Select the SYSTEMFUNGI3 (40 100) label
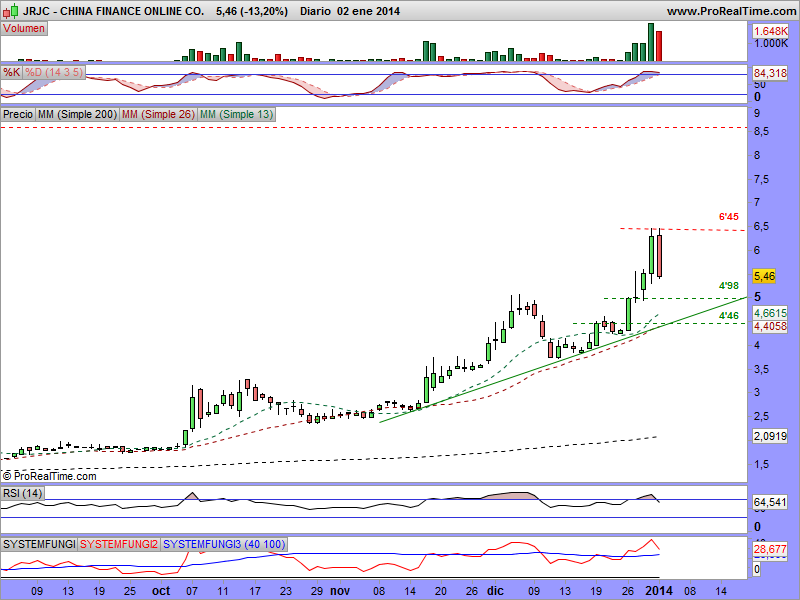 pyautogui.click(x=224, y=544)
